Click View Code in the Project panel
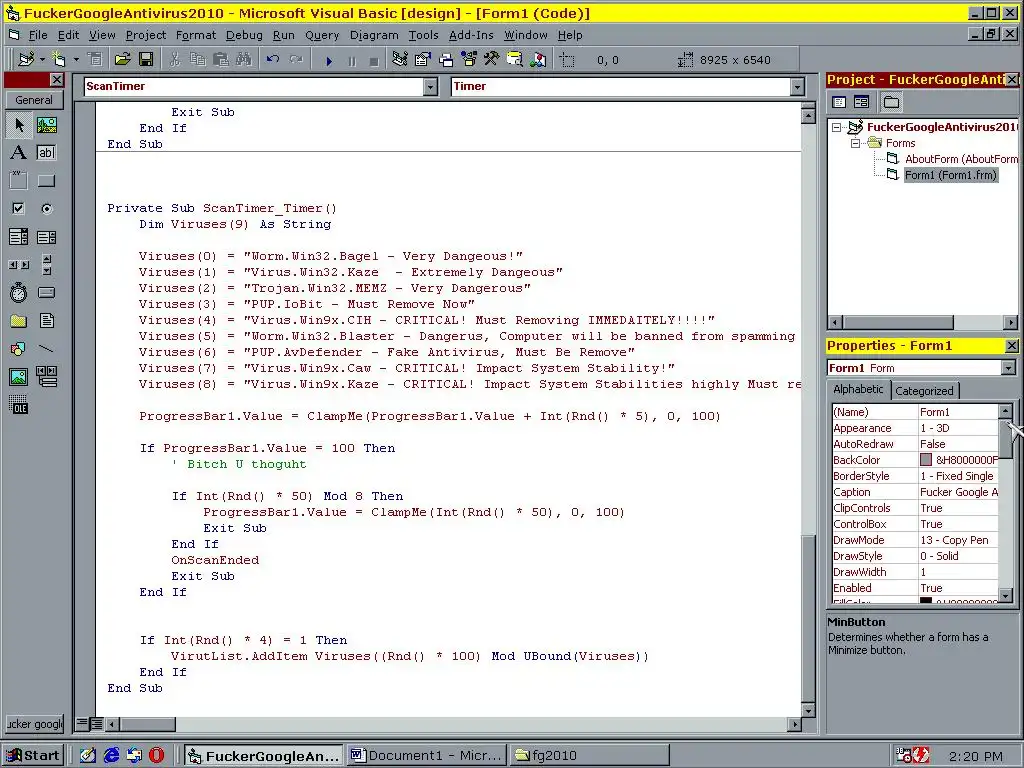Viewport: 1024px width, 768px height. click(x=839, y=102)
